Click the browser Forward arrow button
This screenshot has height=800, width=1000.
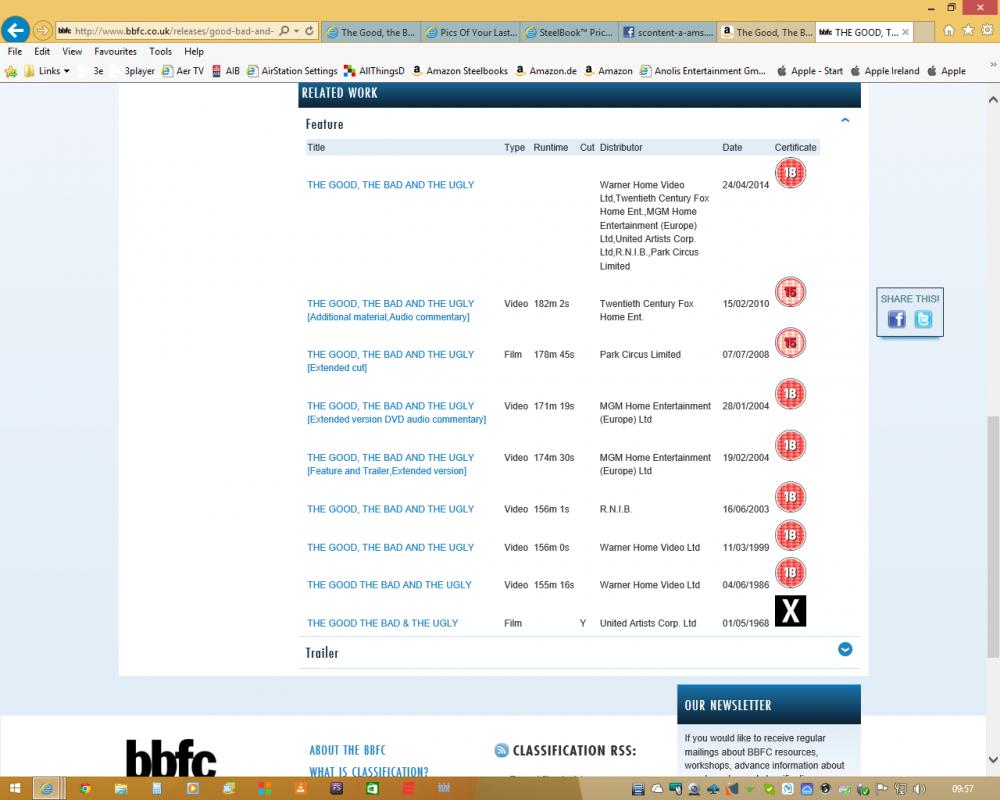coord(42,30)
